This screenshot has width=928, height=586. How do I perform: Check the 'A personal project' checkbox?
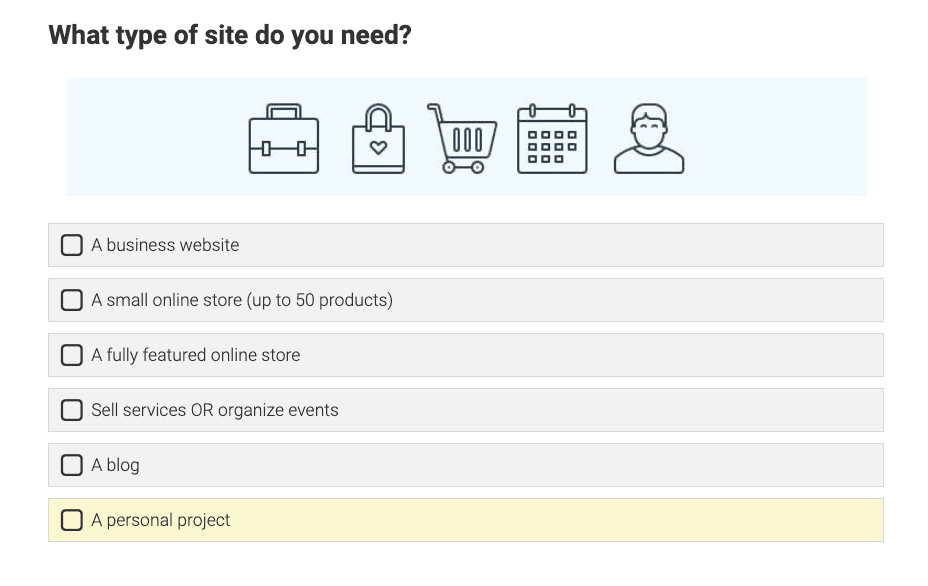click(x=72, y=520)
